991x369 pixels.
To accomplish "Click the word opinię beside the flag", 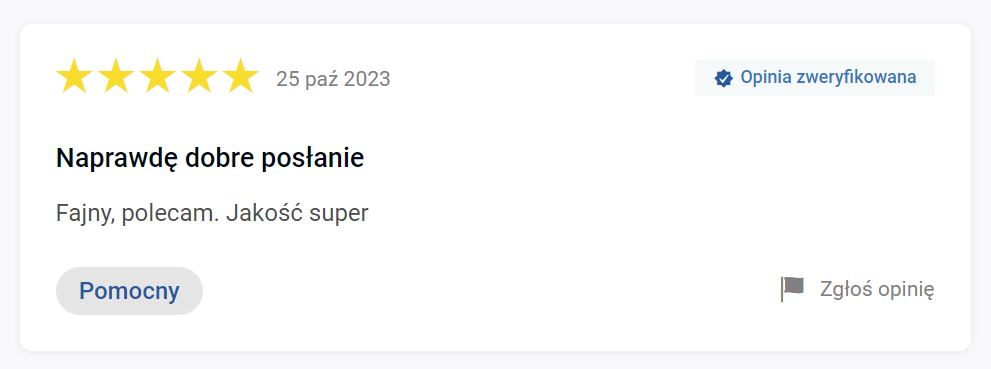I will coord(906,291).
